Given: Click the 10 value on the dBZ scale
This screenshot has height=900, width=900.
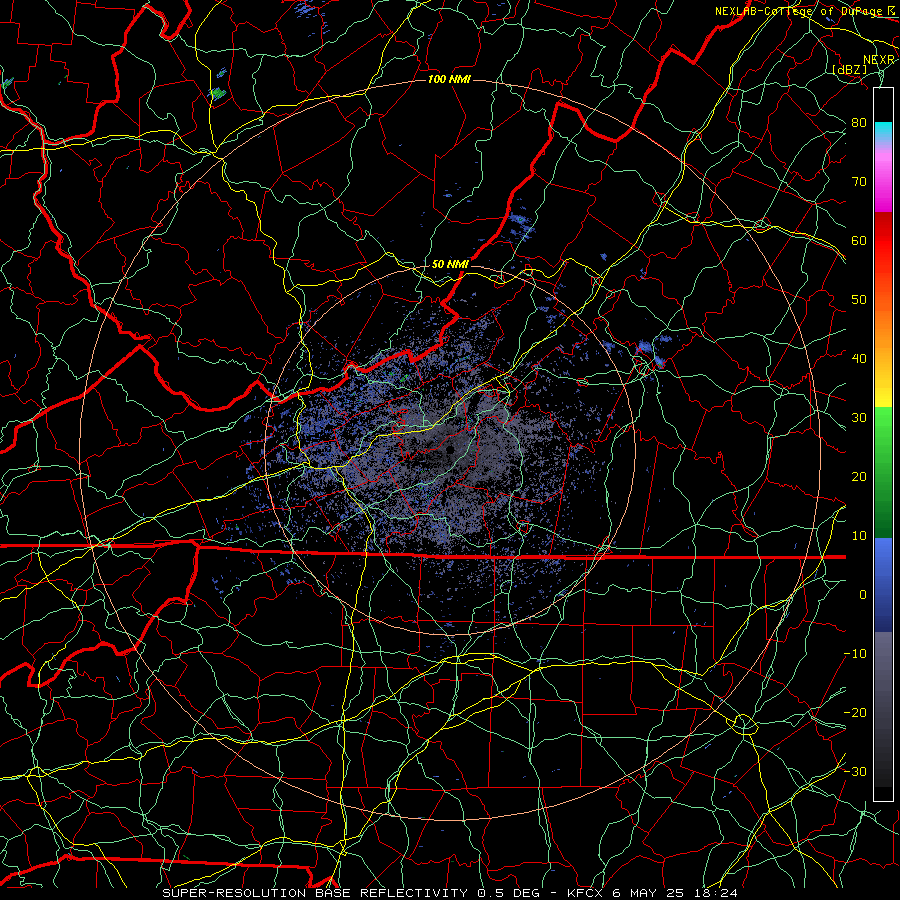Looking at the screenshot, I should 859,536.
